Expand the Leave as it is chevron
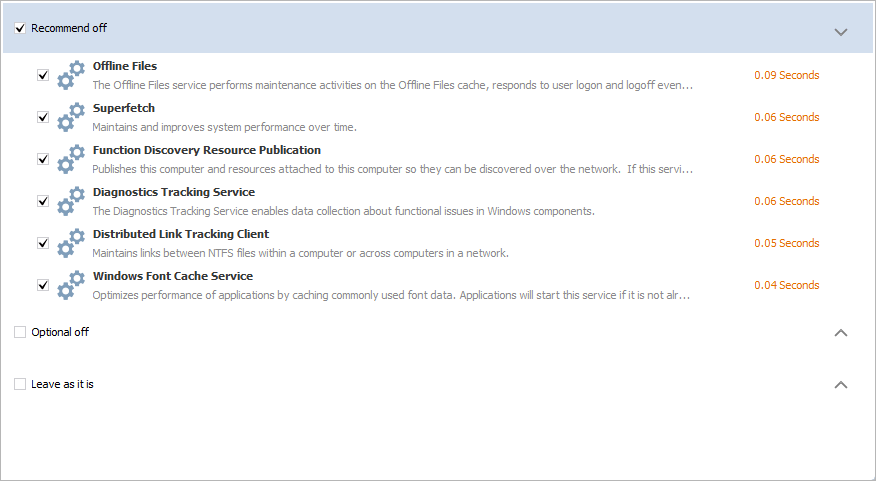Screen dimensions: 876x481 pos(841,384)
